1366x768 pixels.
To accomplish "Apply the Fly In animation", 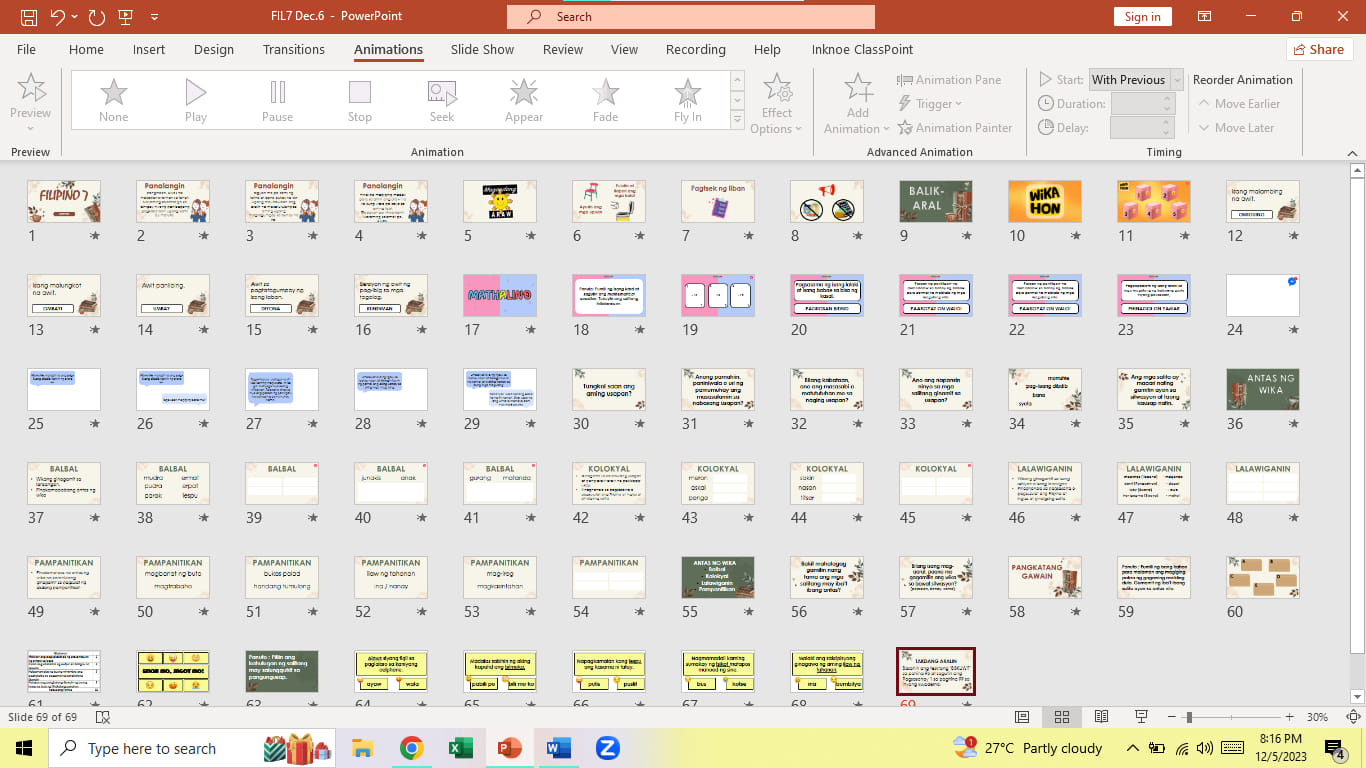I will pyautogui.click(x=687, y=100).
